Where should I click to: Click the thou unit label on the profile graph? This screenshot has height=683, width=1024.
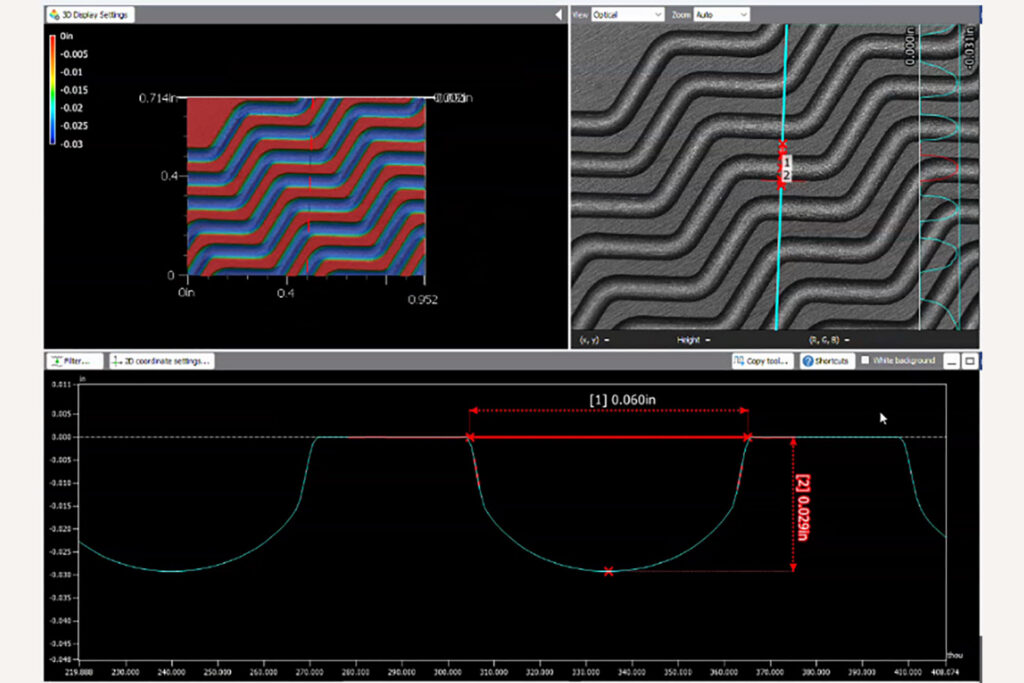tap(955, 655)
